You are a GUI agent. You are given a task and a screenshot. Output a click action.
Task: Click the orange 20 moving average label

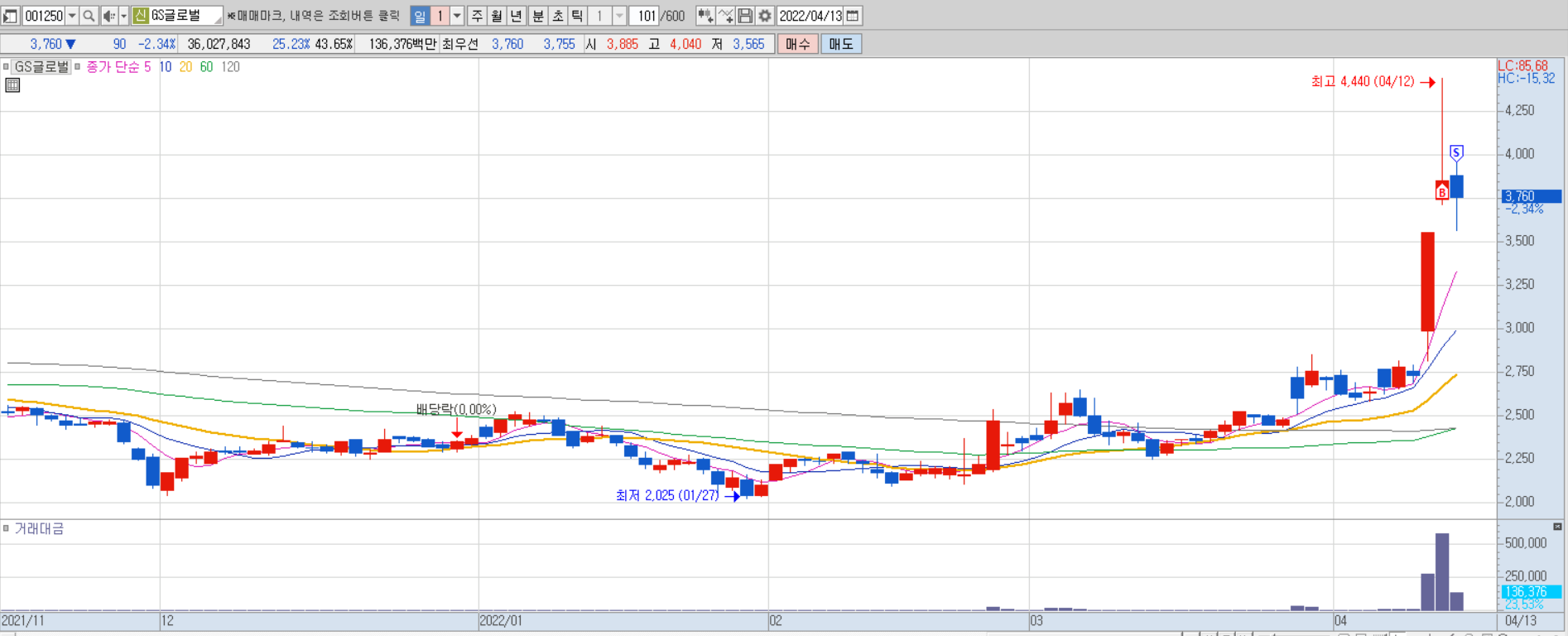coord(185,67)
